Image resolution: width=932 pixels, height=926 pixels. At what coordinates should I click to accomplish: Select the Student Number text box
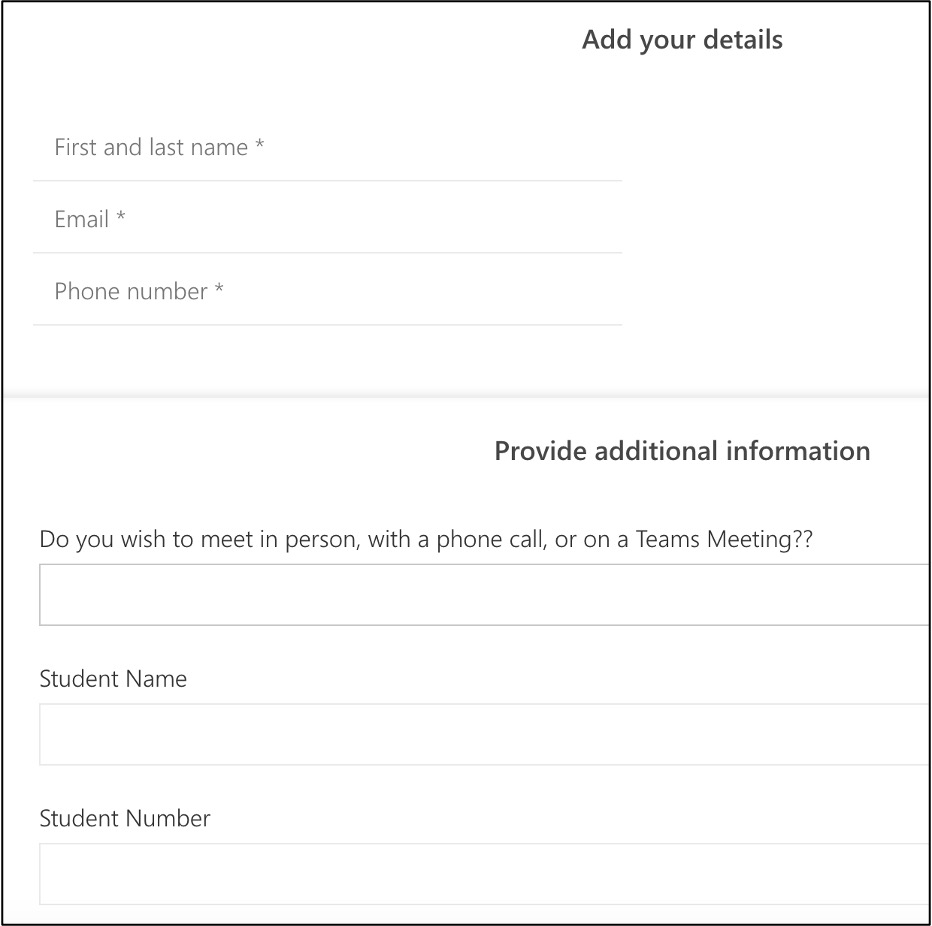click(484, 874)
